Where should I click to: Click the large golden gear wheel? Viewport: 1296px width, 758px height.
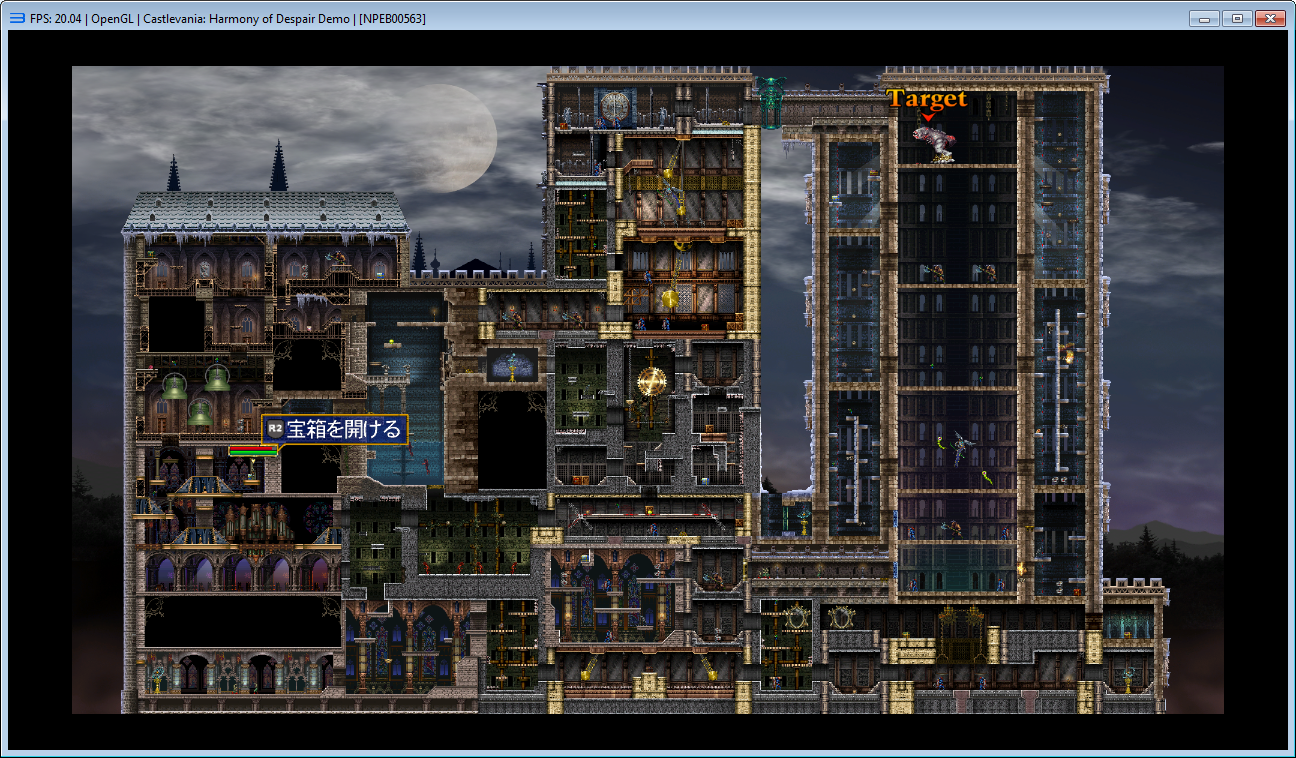click(652, 381)
